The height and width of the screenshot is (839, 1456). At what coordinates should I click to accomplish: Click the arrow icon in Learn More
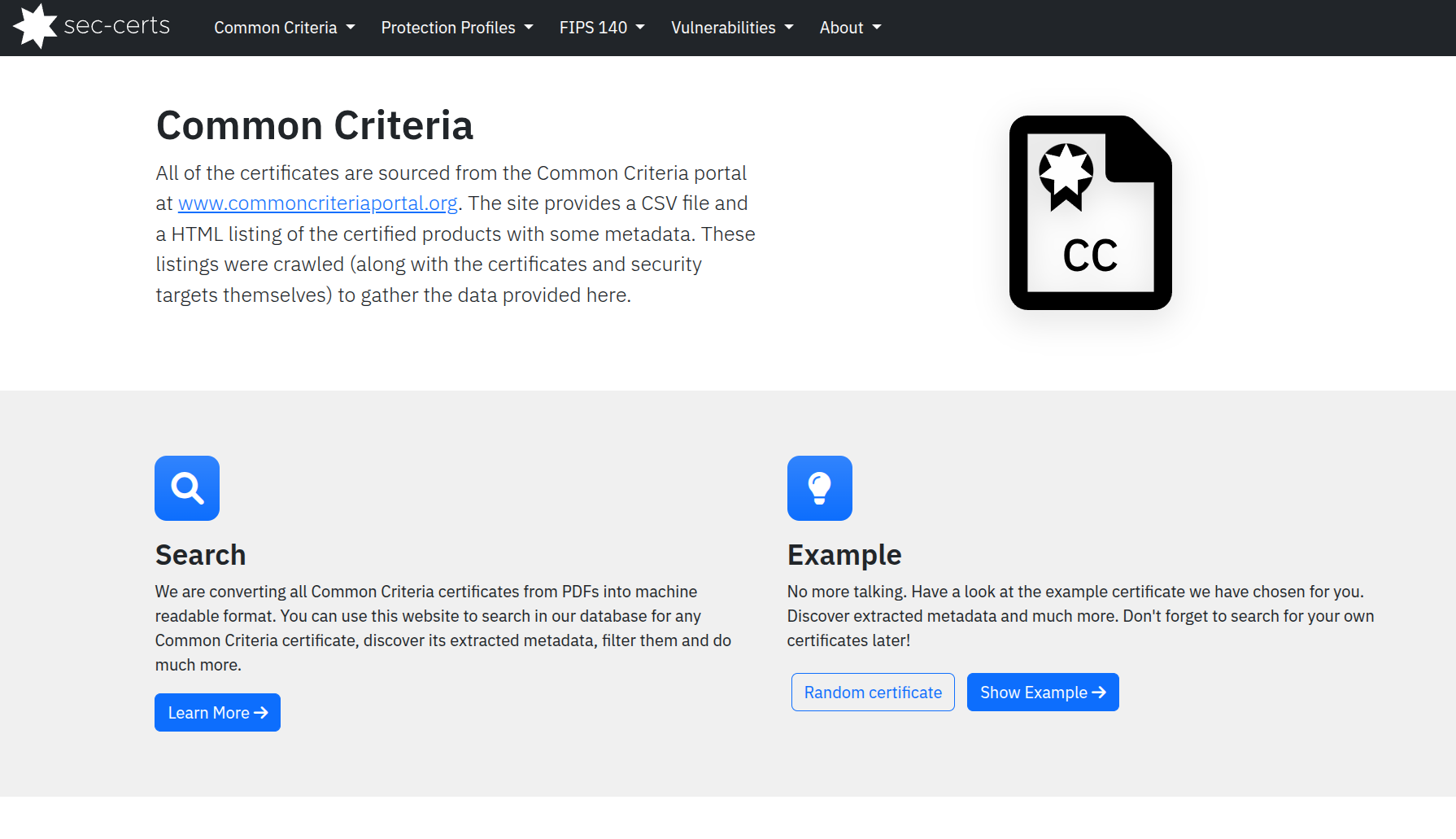[261, 713]
